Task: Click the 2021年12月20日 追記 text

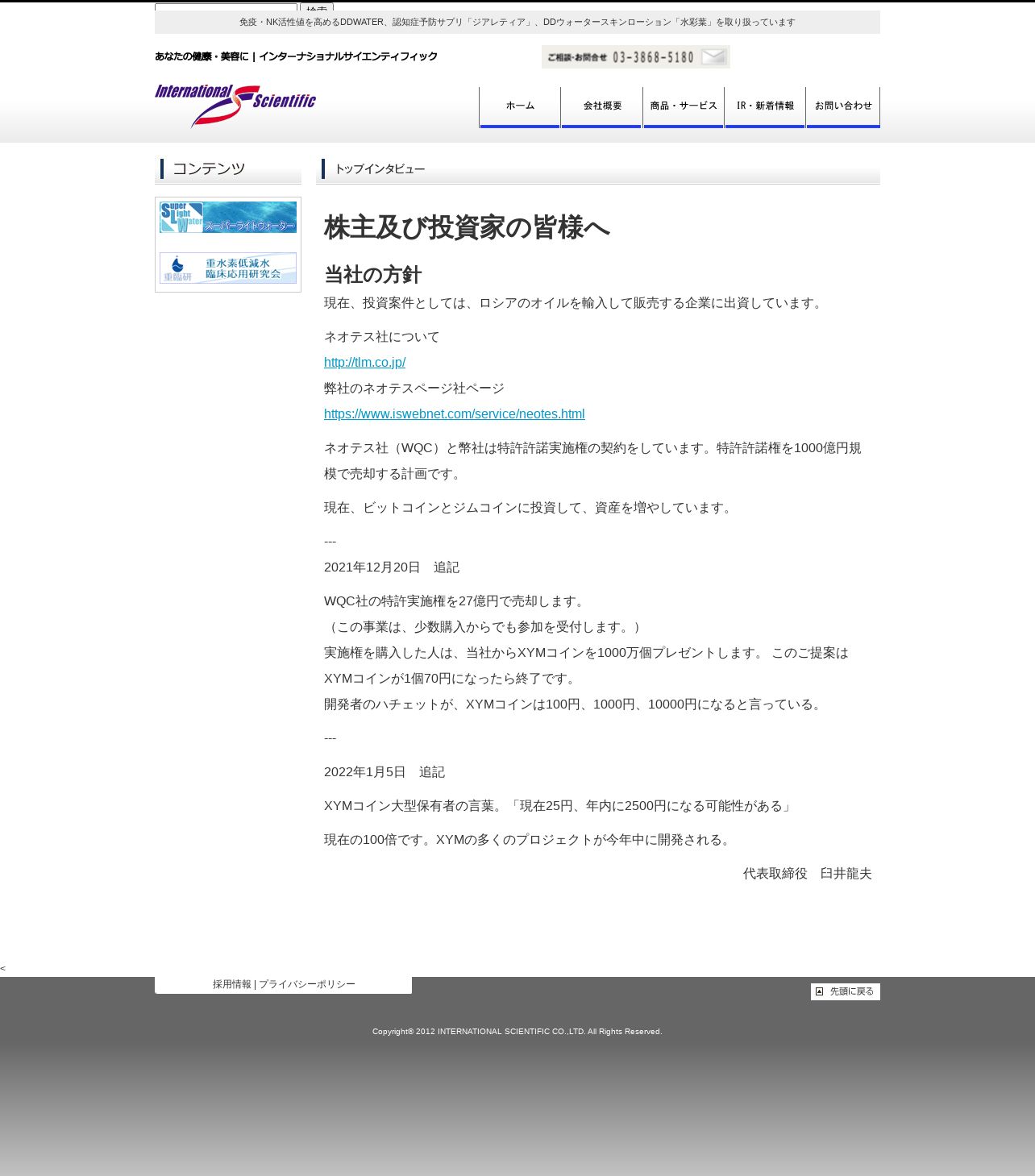Action: (x=392, y=567)
